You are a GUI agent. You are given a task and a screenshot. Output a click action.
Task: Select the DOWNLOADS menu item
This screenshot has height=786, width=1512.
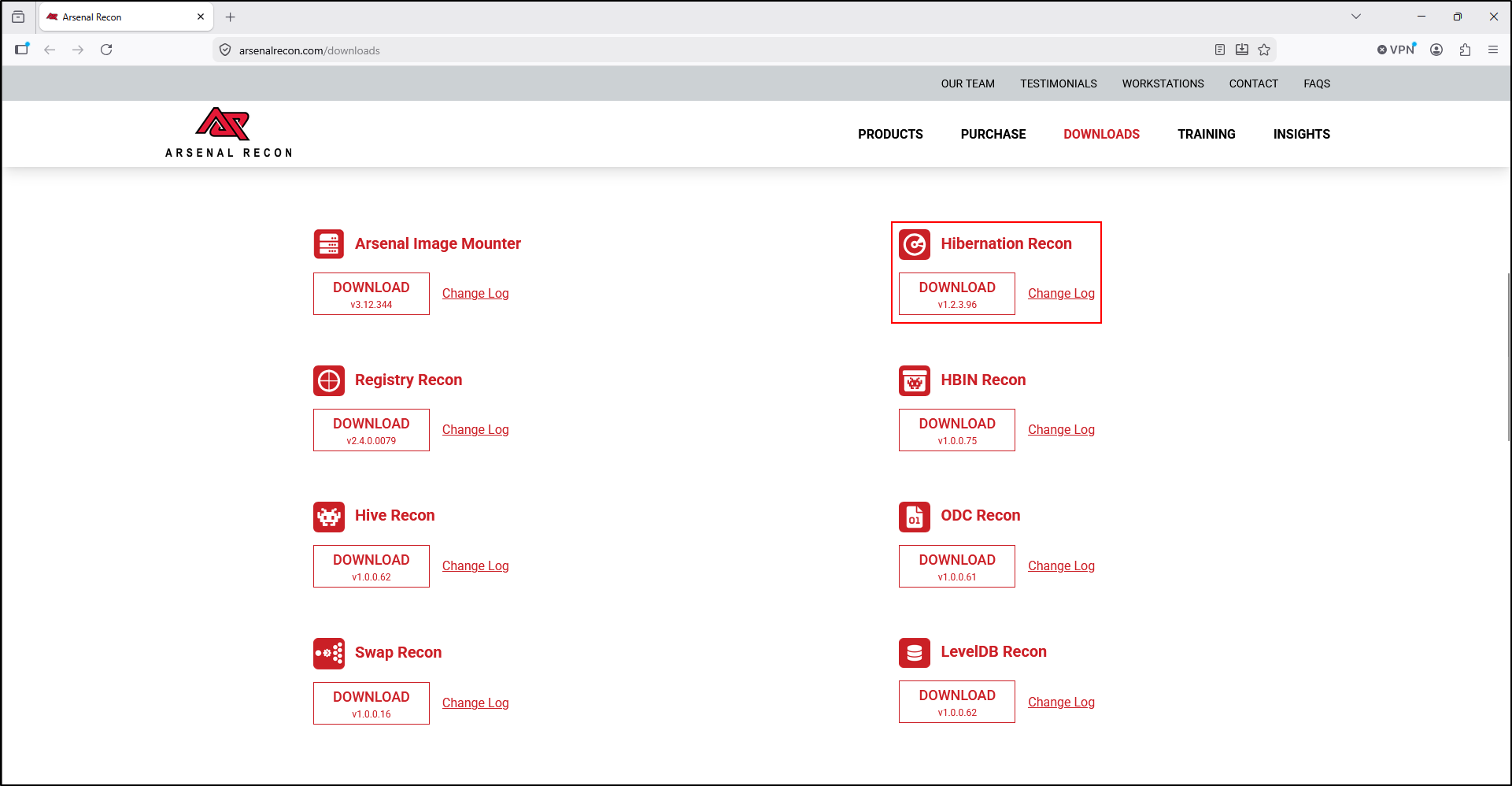tap(1101, 134)
